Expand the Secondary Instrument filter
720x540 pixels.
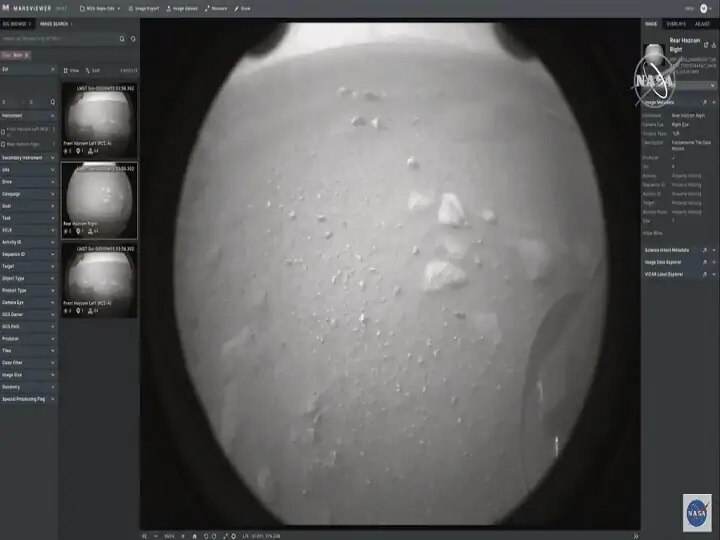pyautogui.click(x=53, y=157)
